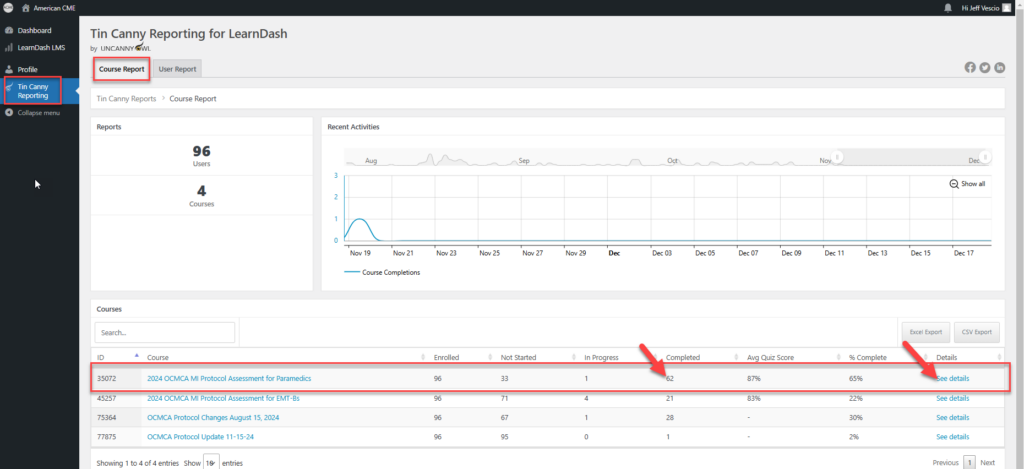Screen dimensions: 1024x469
Task: Click See details for course 75364
Action: pyautogui.click(x=953, y=417)
